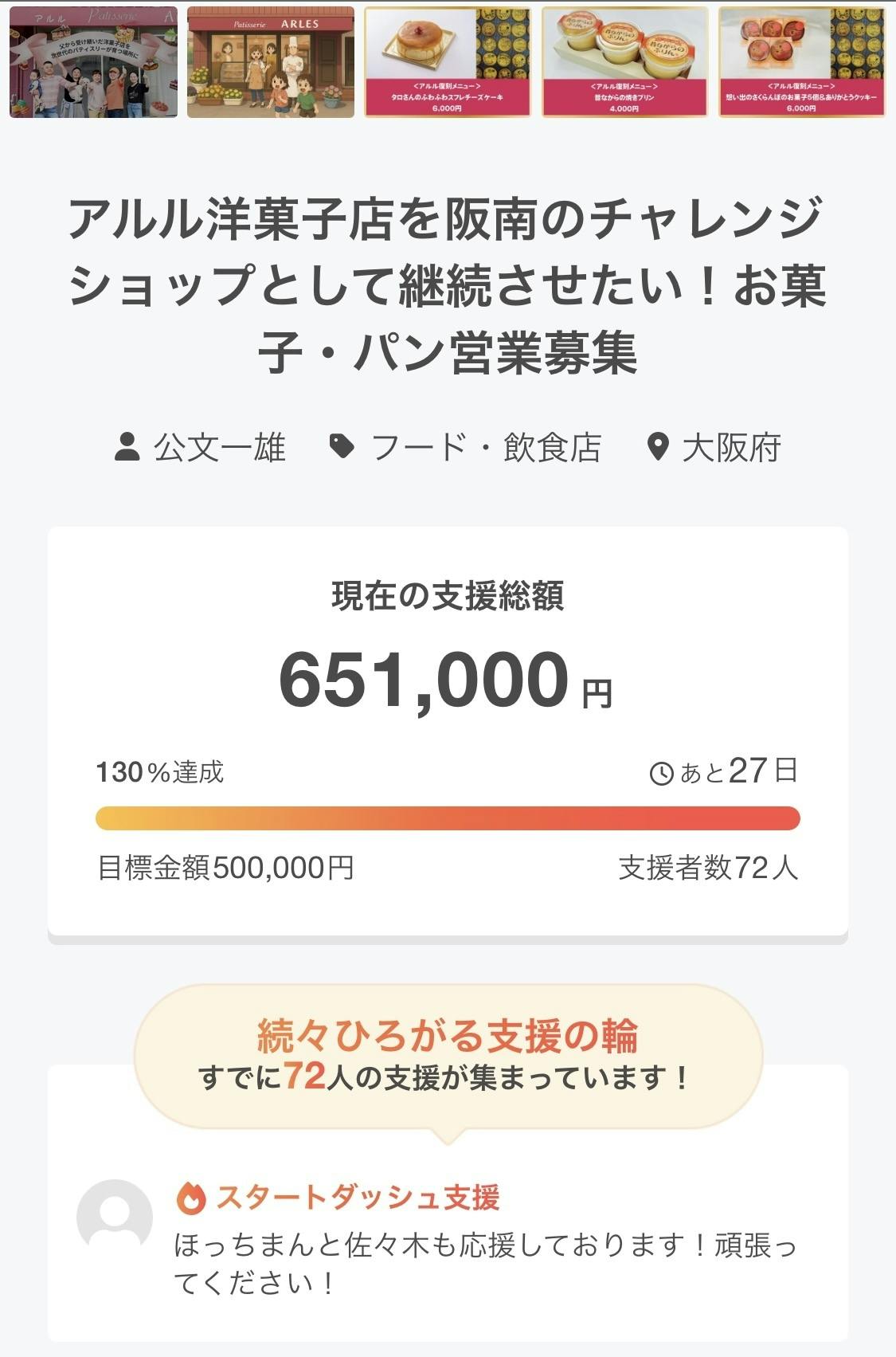Click the person icon beside 公文一雄
This screenshot has width=896, height=1357.
tap(127, 448)
